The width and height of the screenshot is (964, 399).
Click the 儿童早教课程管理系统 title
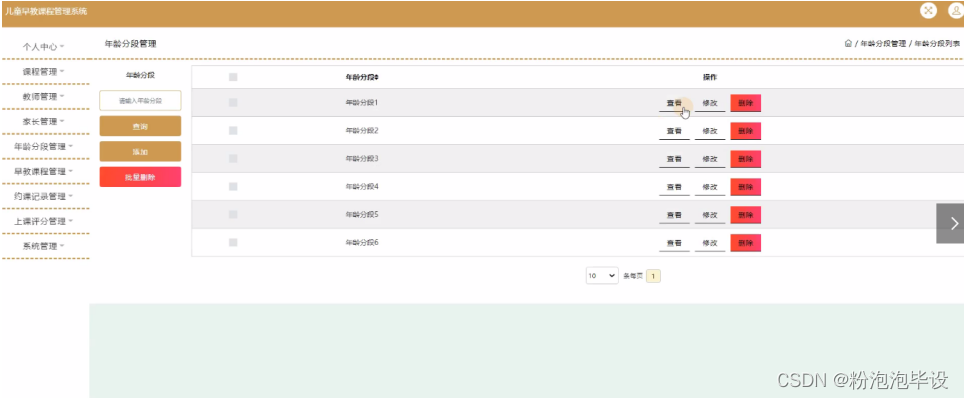click(x=46, y=11)
